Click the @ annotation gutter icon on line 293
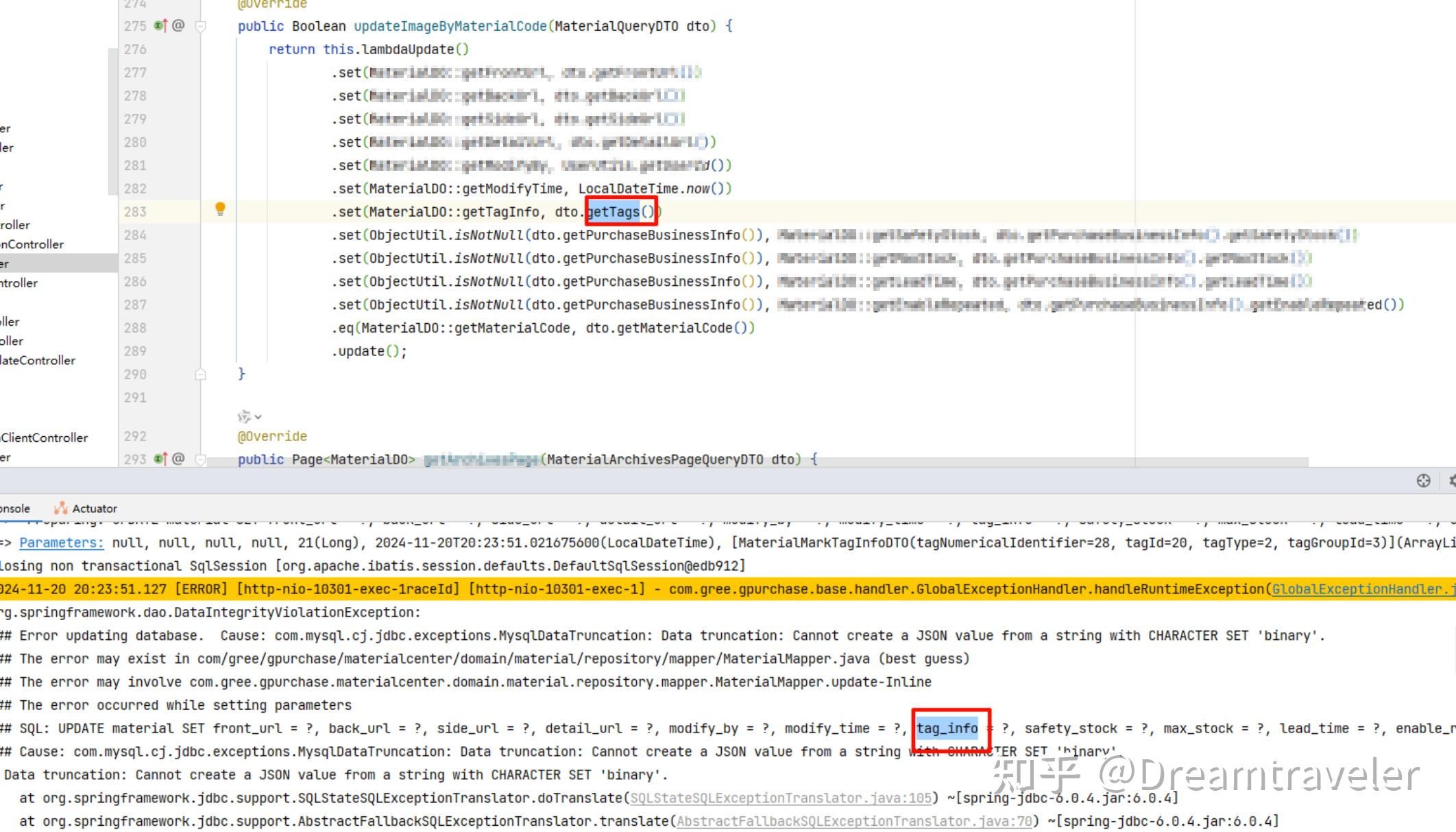 [178, 459]
